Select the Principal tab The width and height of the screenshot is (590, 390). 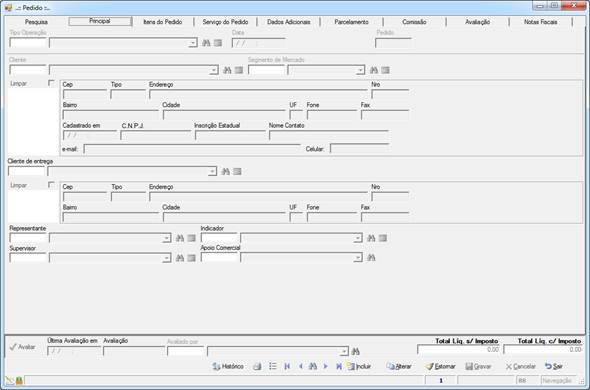[x=100, y=21]
